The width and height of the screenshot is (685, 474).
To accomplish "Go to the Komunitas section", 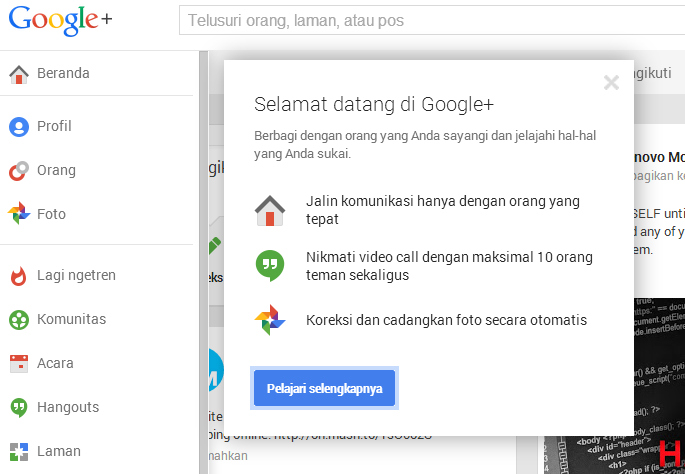I will 72,319.
